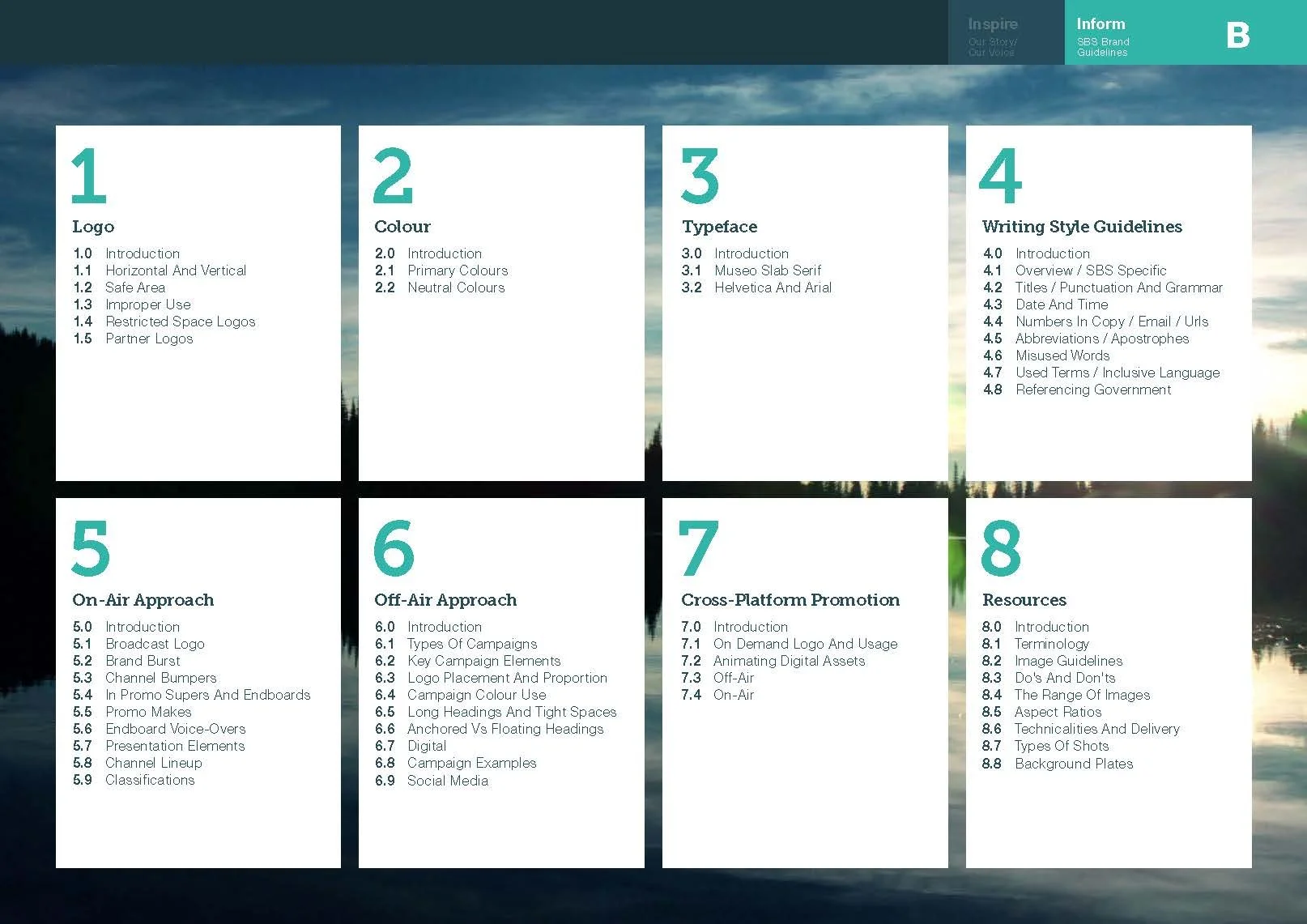Select 6.4 Campaign Colour Use
1307x924 pixels.
pyautogui.click(x=461, y=695)
